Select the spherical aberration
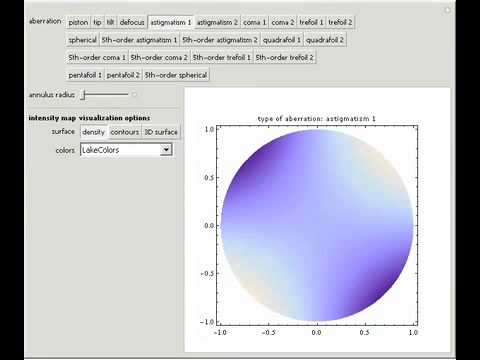 [82, 40]
